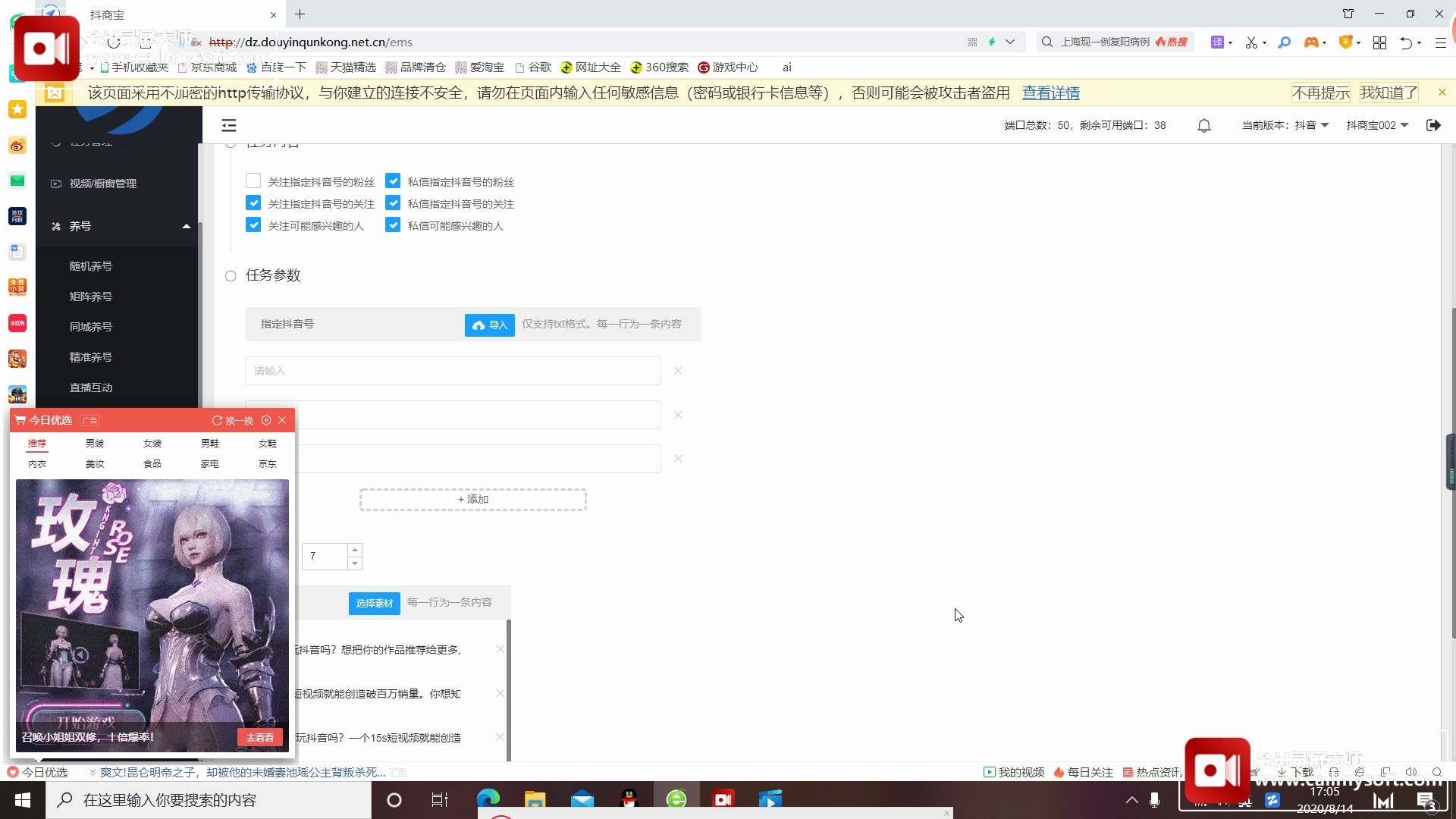Click the logout icon at top right
The width and height of the screenshot is (1456, 819).
[1432, 125]
